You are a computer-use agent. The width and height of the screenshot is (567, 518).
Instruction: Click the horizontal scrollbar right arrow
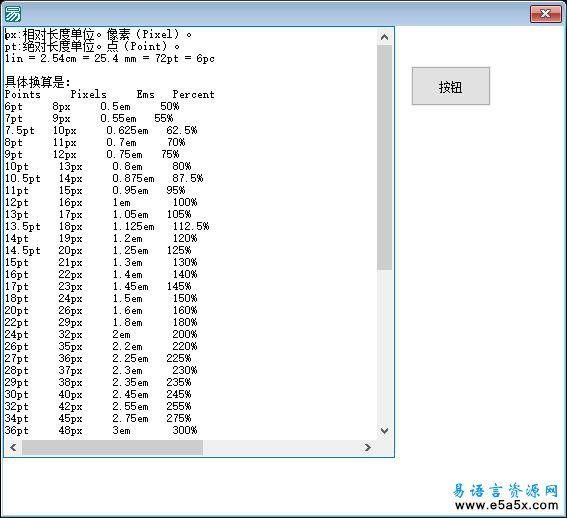368,447
